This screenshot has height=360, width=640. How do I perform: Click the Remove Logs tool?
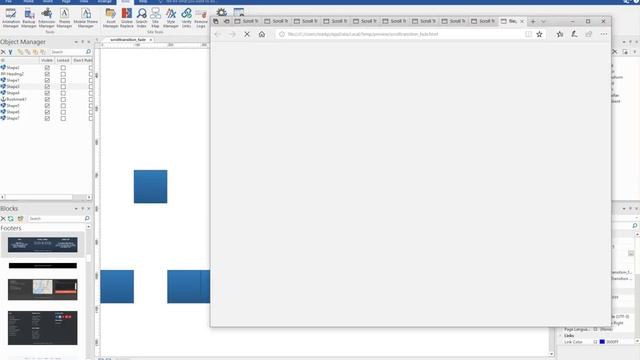click(x=201, y=18)
